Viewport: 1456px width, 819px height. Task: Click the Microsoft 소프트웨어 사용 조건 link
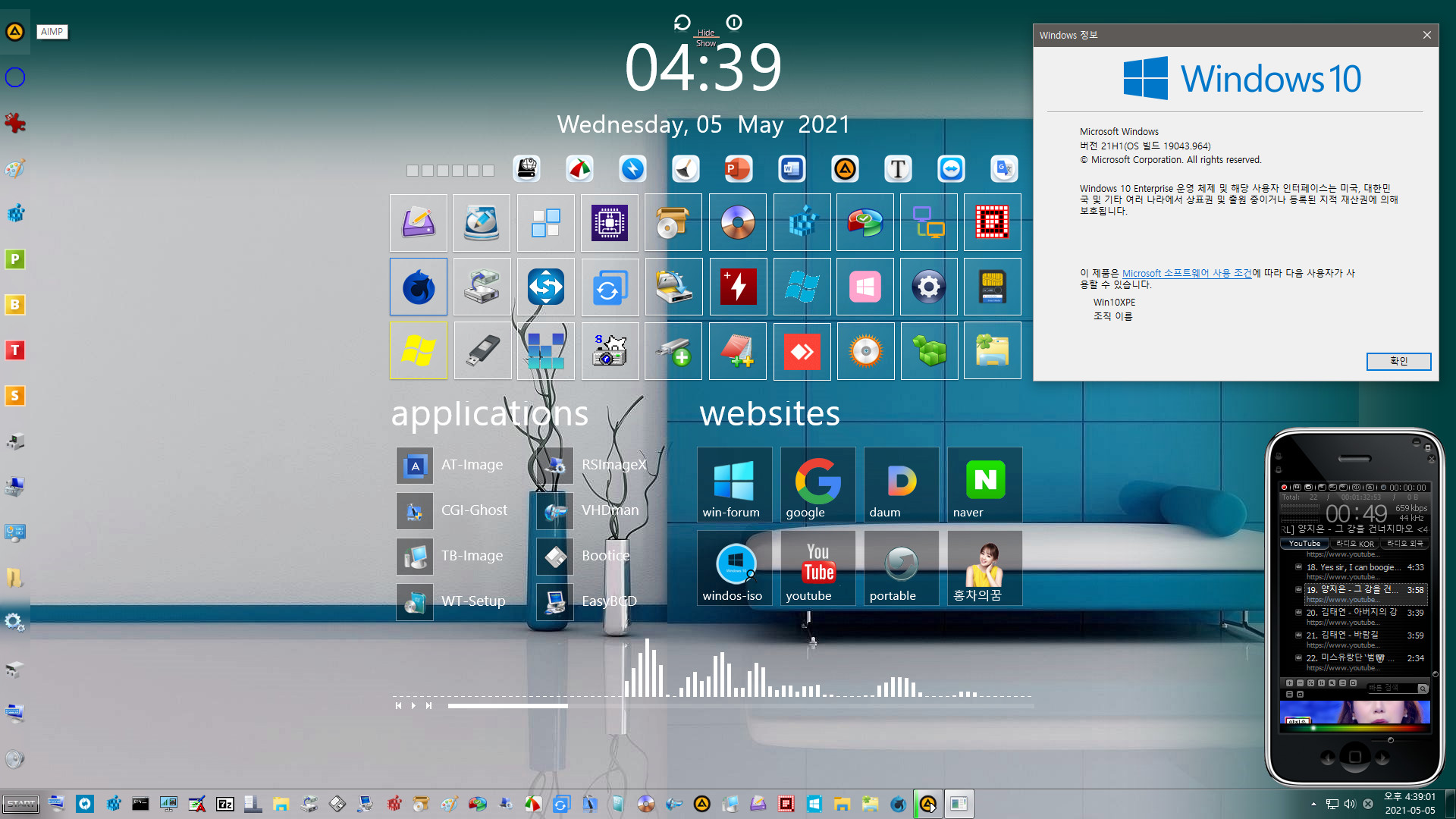(1187, 273)
